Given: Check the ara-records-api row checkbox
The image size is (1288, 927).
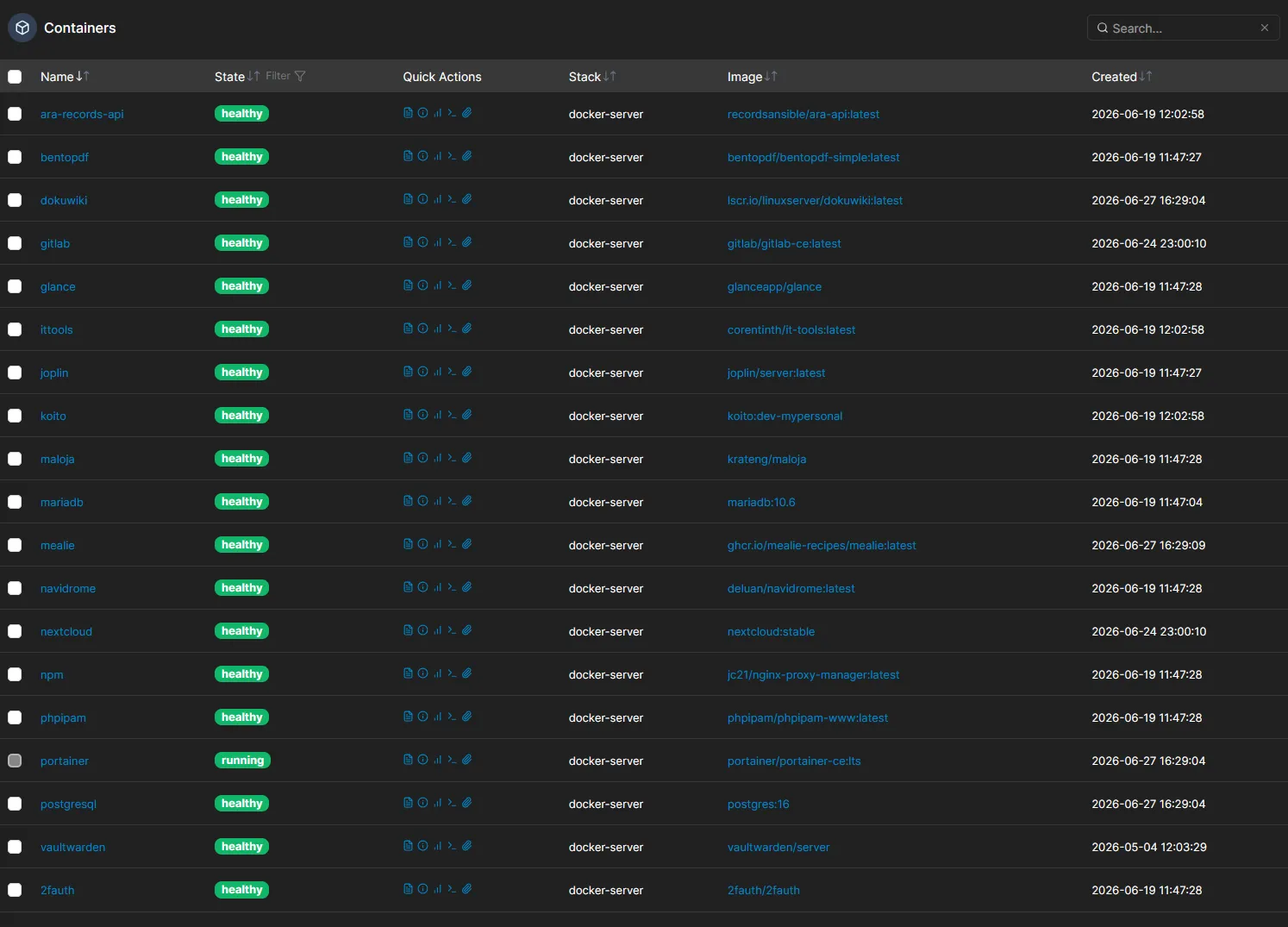Looking at the screenshot, I should [x=15, y=114].
